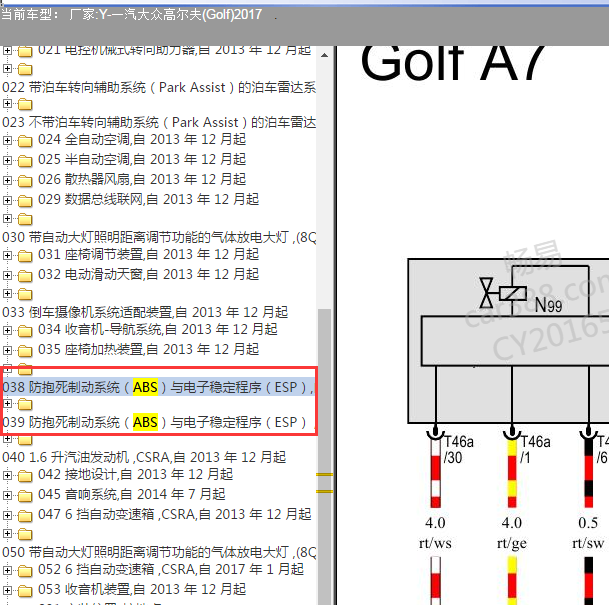The image size is (609, 605).
Task: Expand the 032 电动滑动天窗 tree node
Action: (x=7, y=275)
